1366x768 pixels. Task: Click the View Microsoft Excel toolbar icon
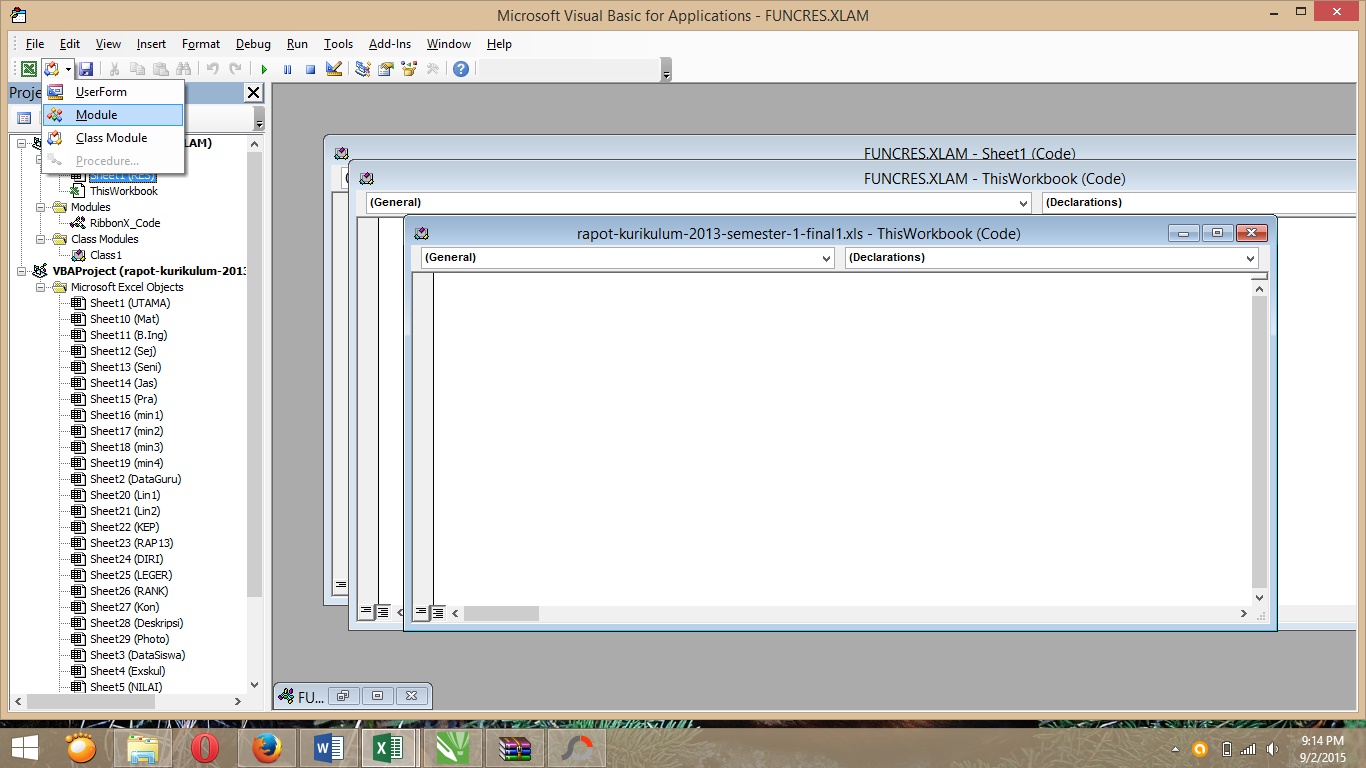point(29,69)
